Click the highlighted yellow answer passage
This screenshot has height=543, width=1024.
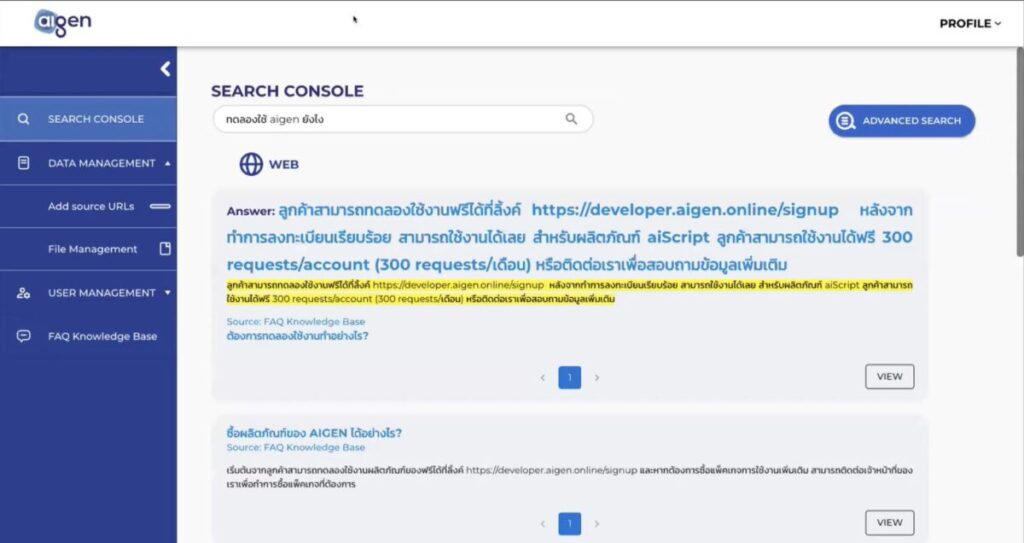pyautogui.click(x=569, y=292)
